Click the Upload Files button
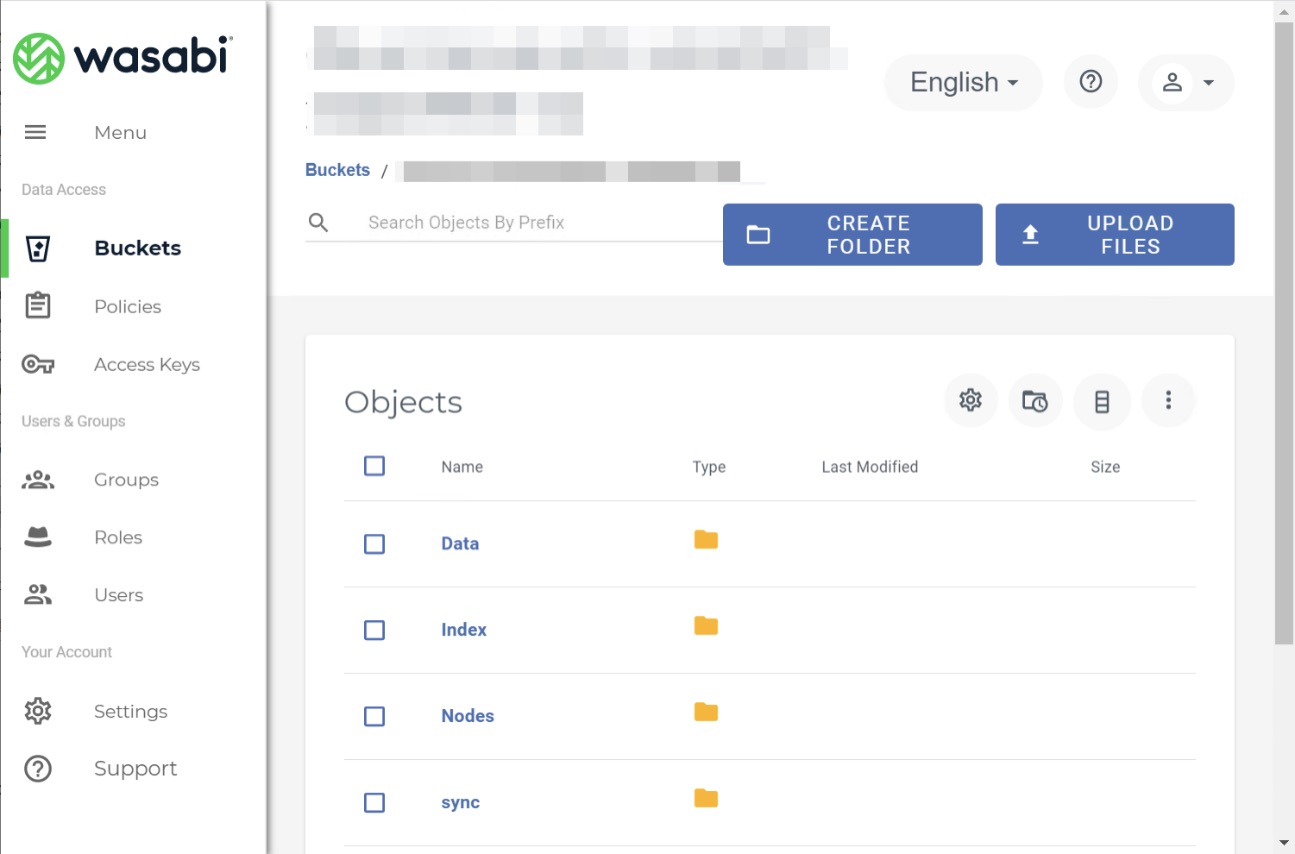This screenshot has height=854, width=1295. (1114, 235)
